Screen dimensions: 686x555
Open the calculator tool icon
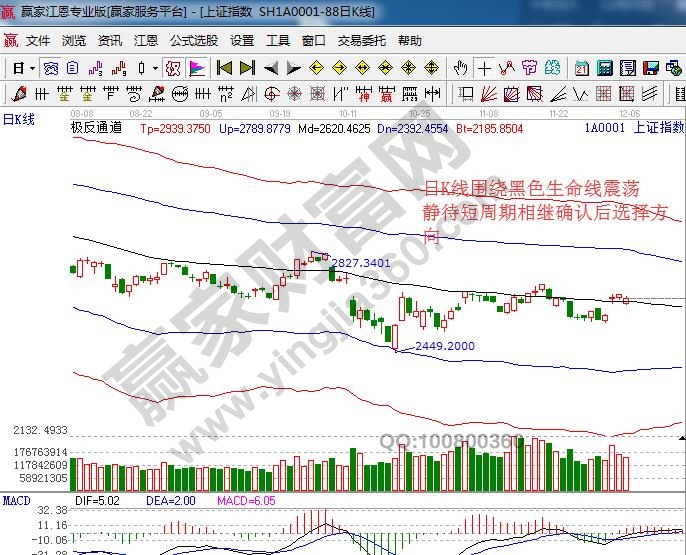tap(605, 69)
